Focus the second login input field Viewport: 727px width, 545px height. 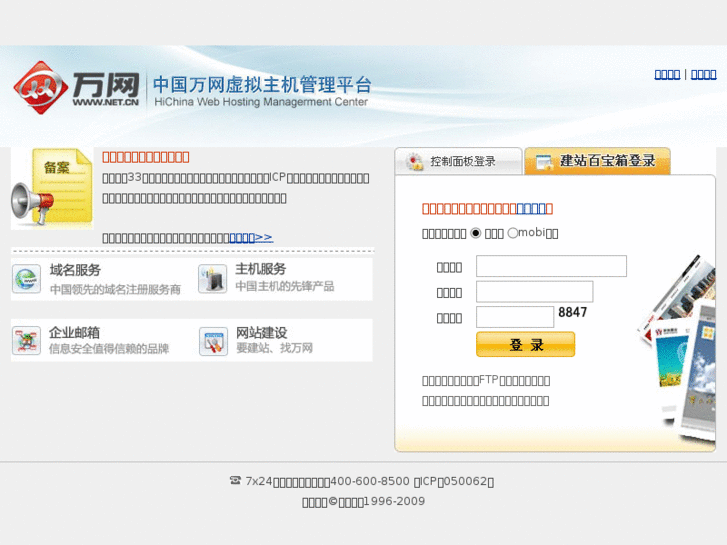[535, 292]
